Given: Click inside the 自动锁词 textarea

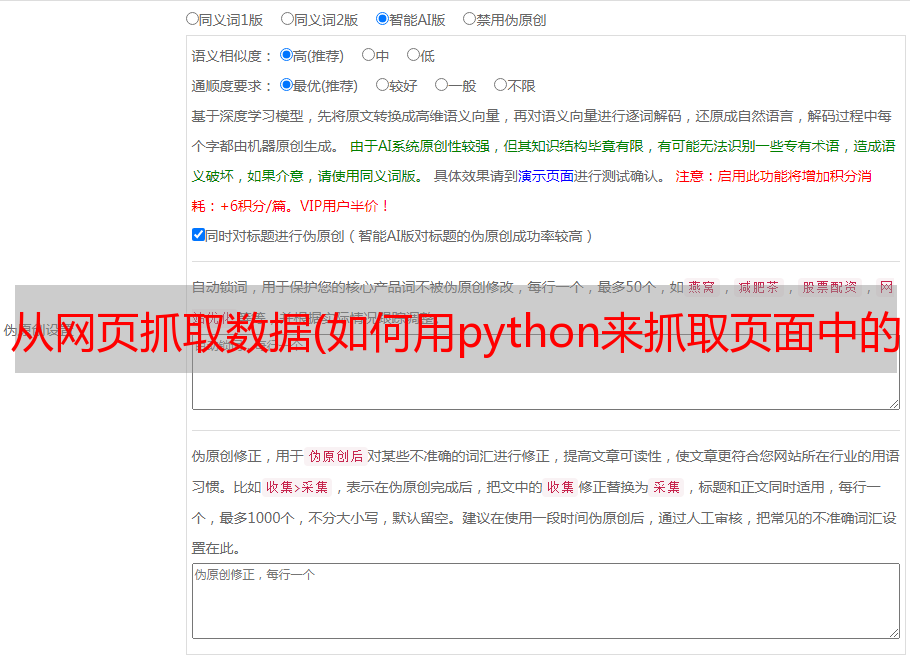Looking at the screenshot, I should [546, 372].
